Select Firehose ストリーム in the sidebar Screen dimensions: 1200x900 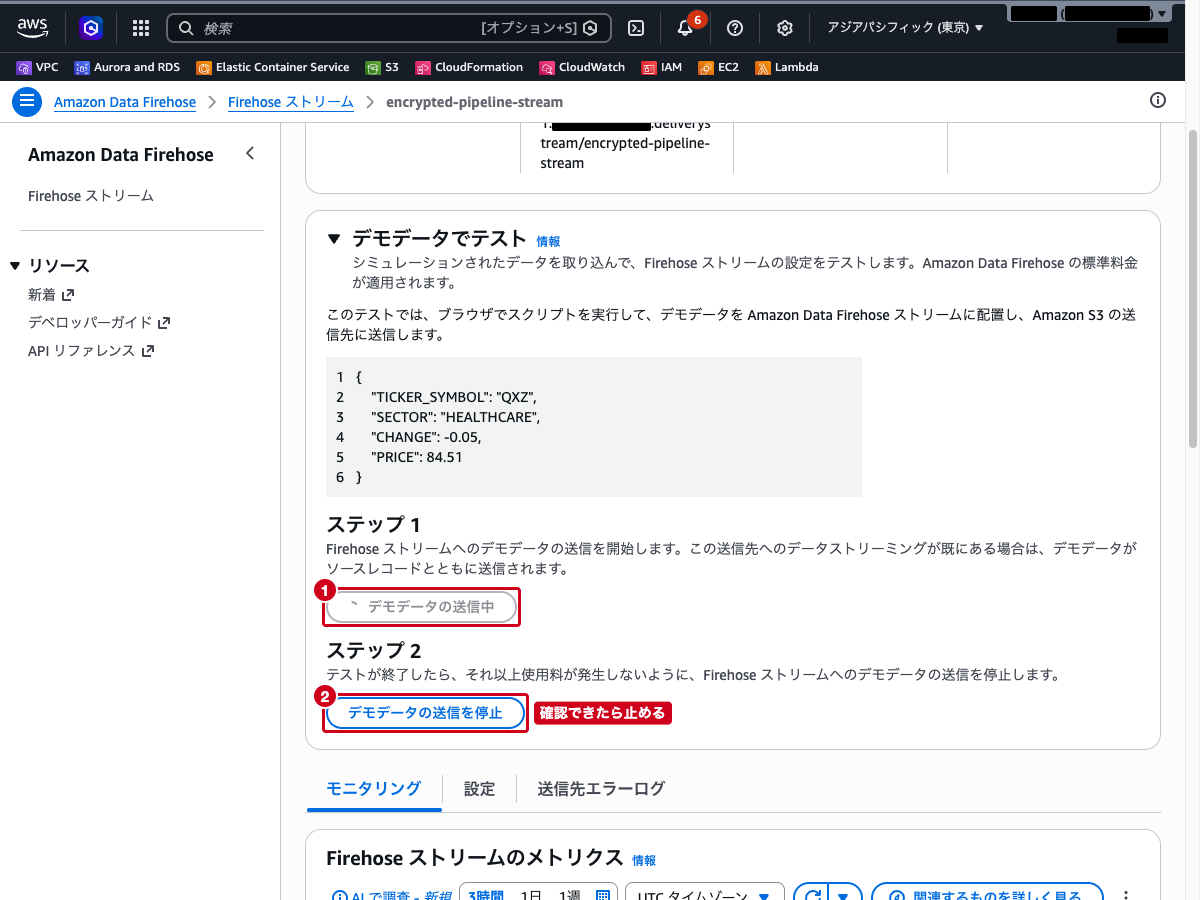coord(91,196)
